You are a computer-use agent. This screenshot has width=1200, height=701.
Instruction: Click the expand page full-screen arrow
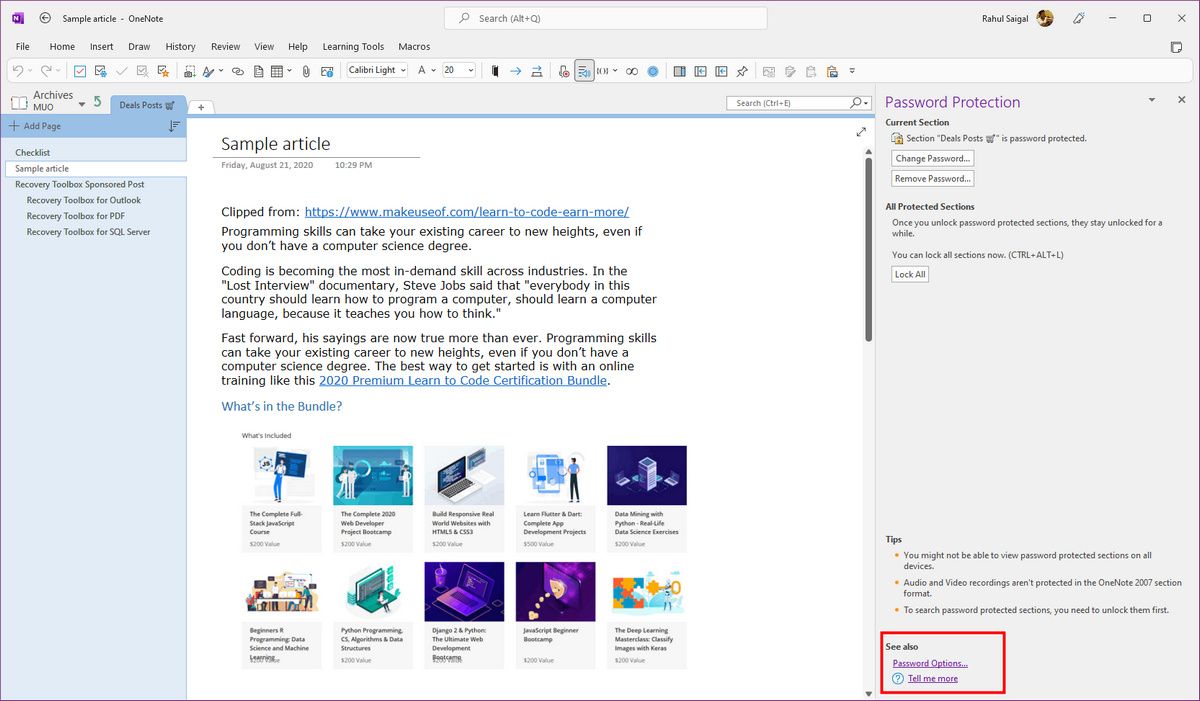click(861, 132)
